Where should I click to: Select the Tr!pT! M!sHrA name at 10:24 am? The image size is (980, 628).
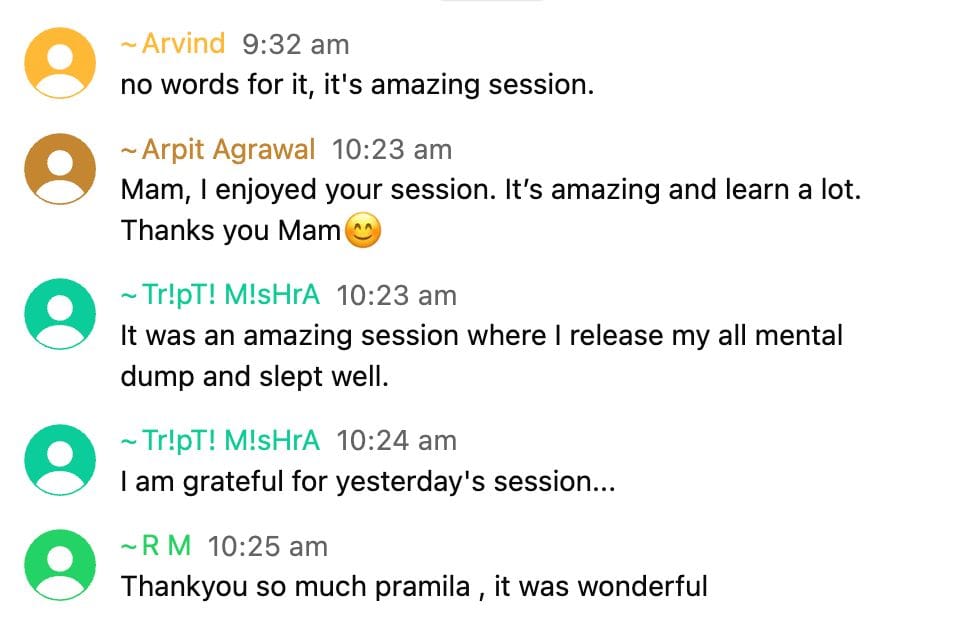pyautogui.click(x=220, y=440)
